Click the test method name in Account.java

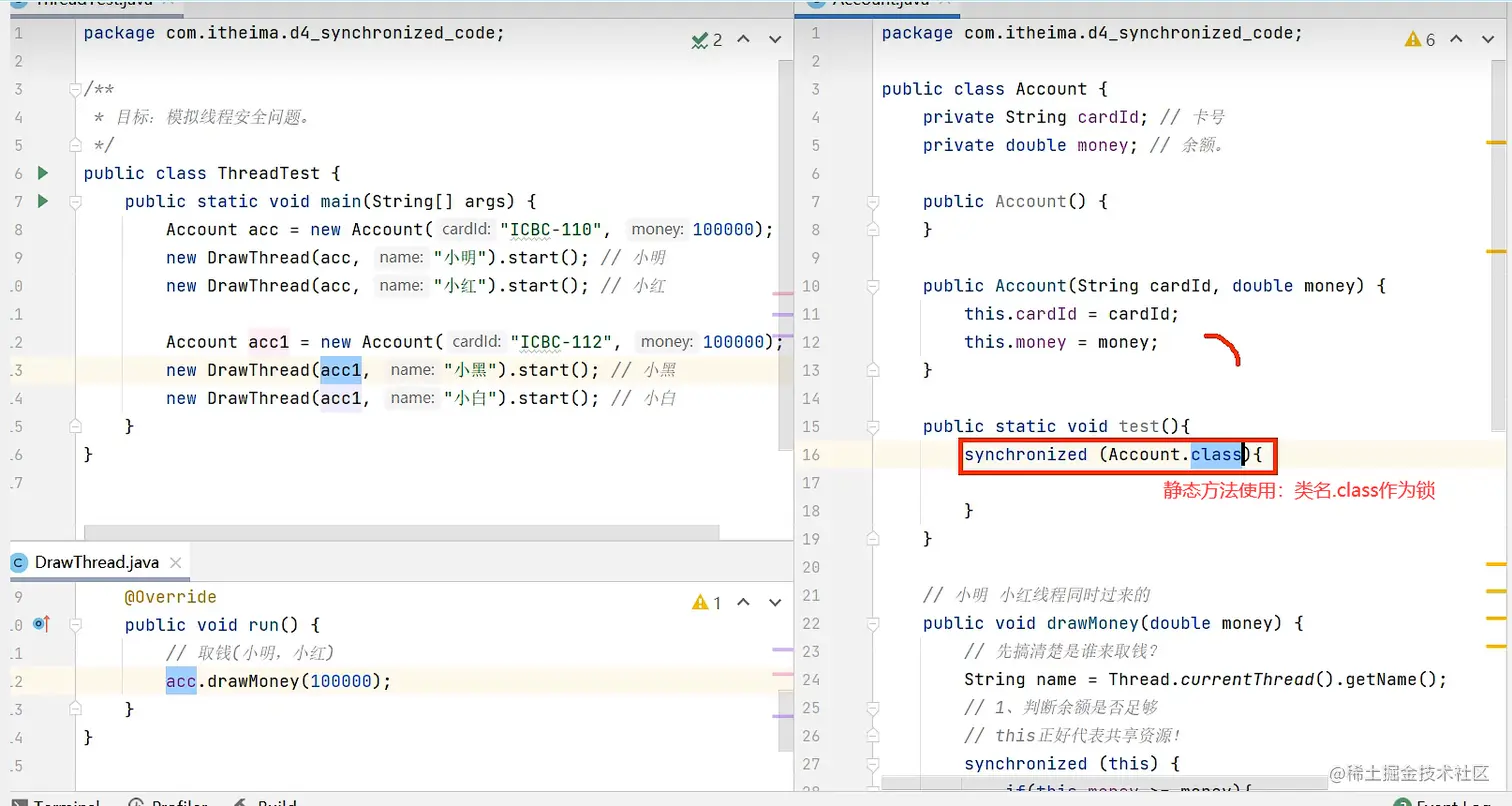coord(1139,426)
